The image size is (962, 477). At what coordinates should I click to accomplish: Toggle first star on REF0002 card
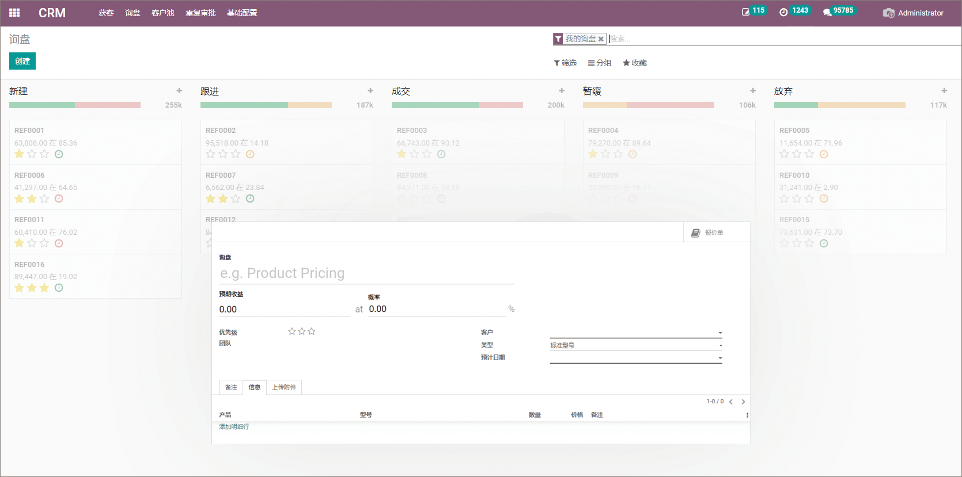210,154
